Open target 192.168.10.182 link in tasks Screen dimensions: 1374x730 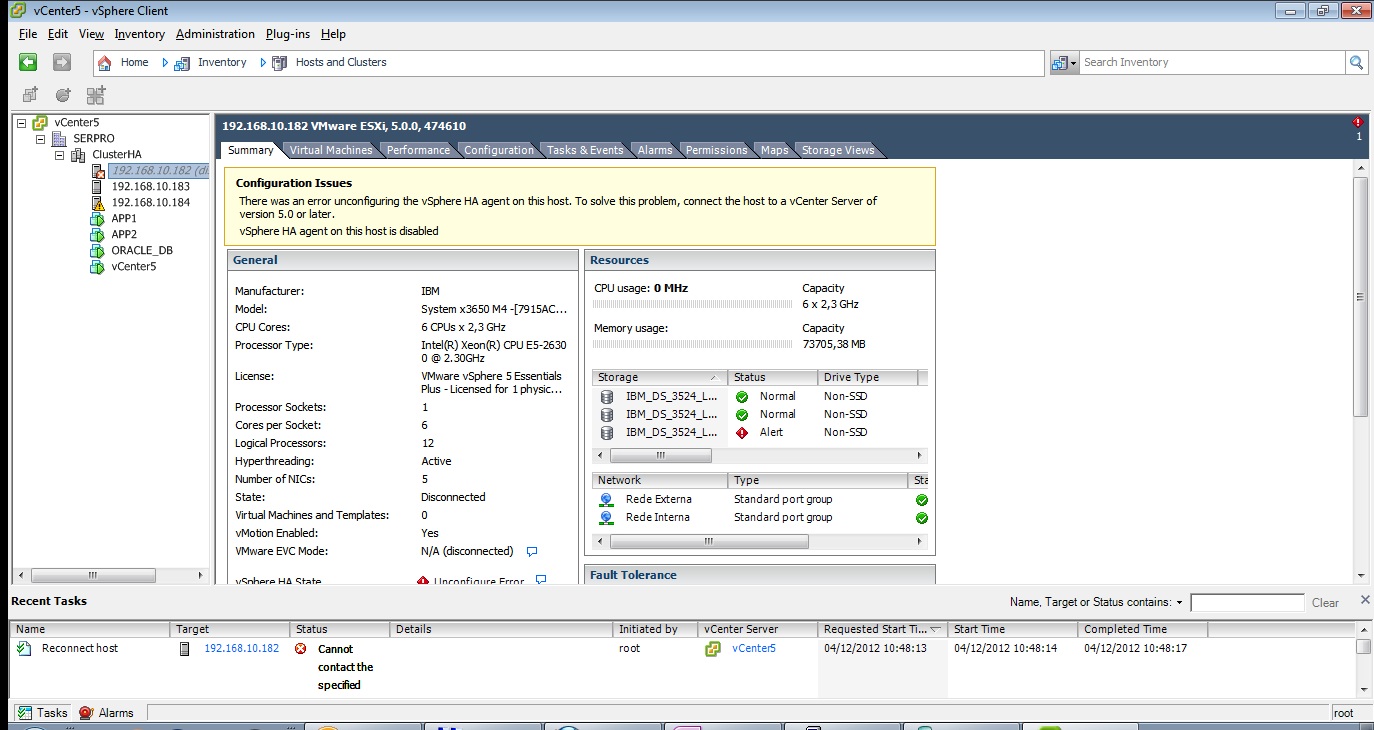tap(241, 648)
